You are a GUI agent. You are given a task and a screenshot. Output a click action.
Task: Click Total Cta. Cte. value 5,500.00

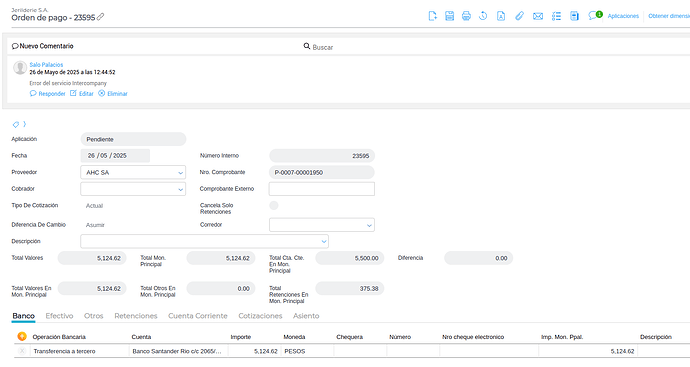(x=349, y=258)
